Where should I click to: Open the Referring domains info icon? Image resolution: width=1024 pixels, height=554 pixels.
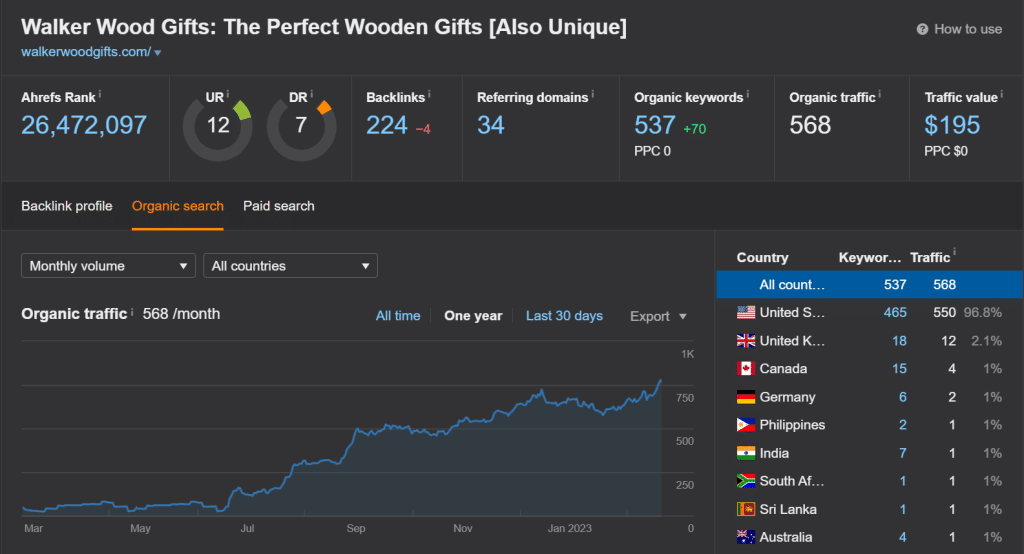click(x=592, y=95)
